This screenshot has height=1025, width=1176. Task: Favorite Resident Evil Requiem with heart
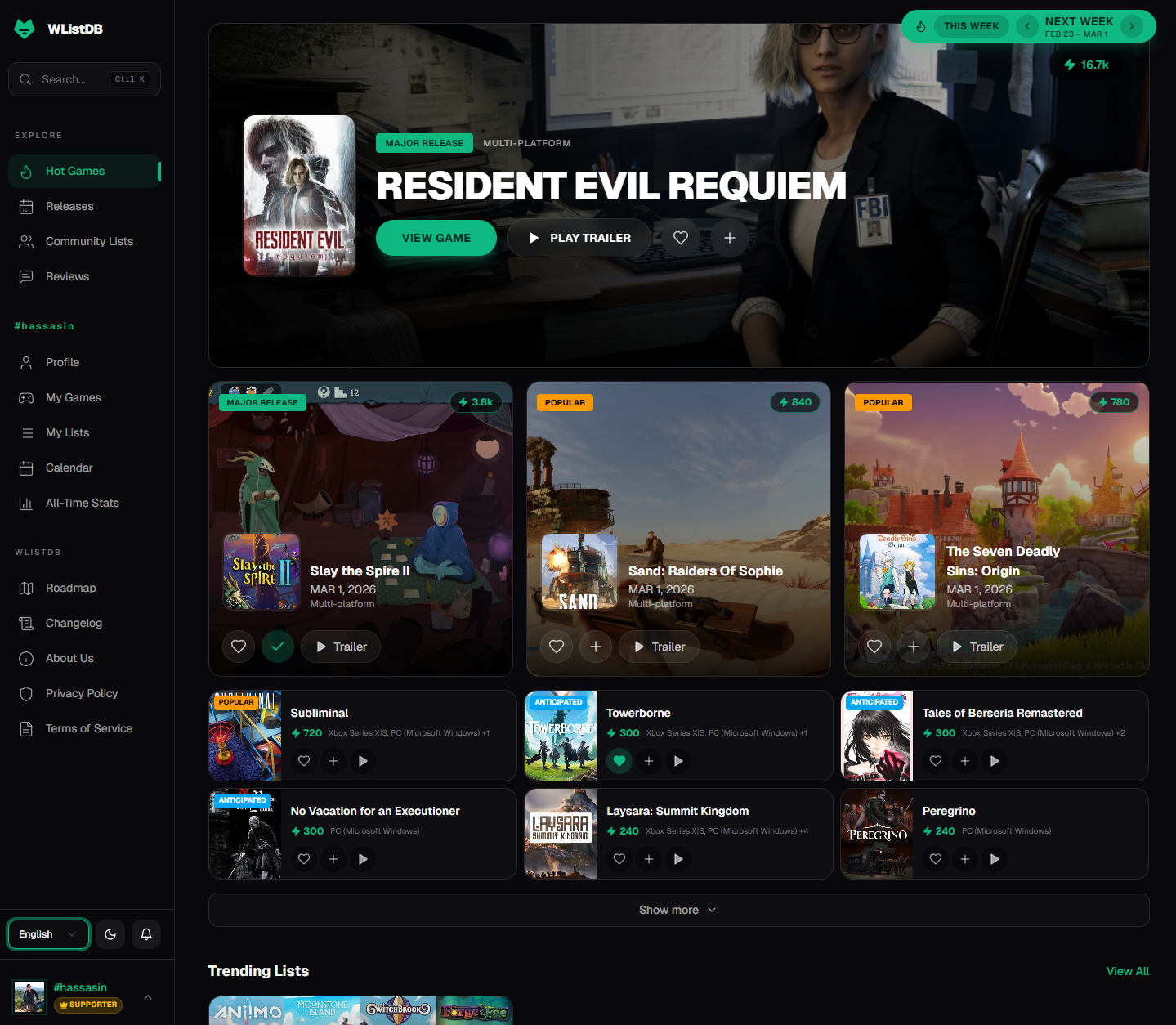coord(681,238)
